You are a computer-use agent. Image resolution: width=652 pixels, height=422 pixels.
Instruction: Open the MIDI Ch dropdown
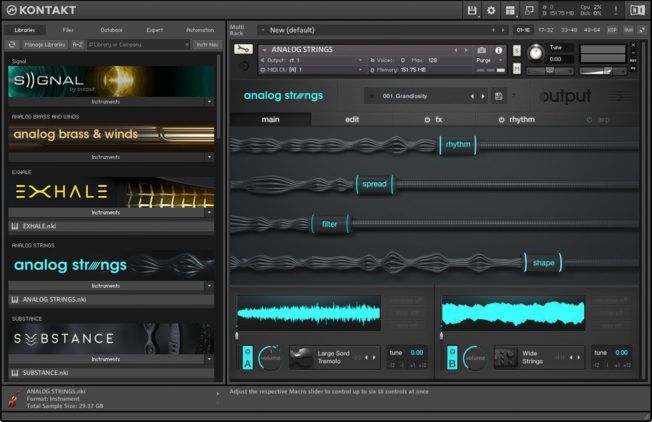[x=360, y=70]
